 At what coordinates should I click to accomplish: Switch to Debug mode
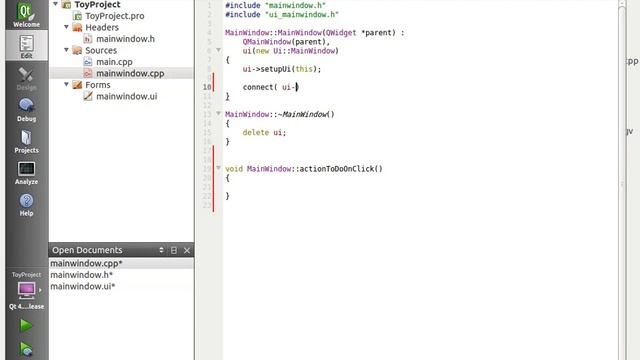tap(27, 109)
